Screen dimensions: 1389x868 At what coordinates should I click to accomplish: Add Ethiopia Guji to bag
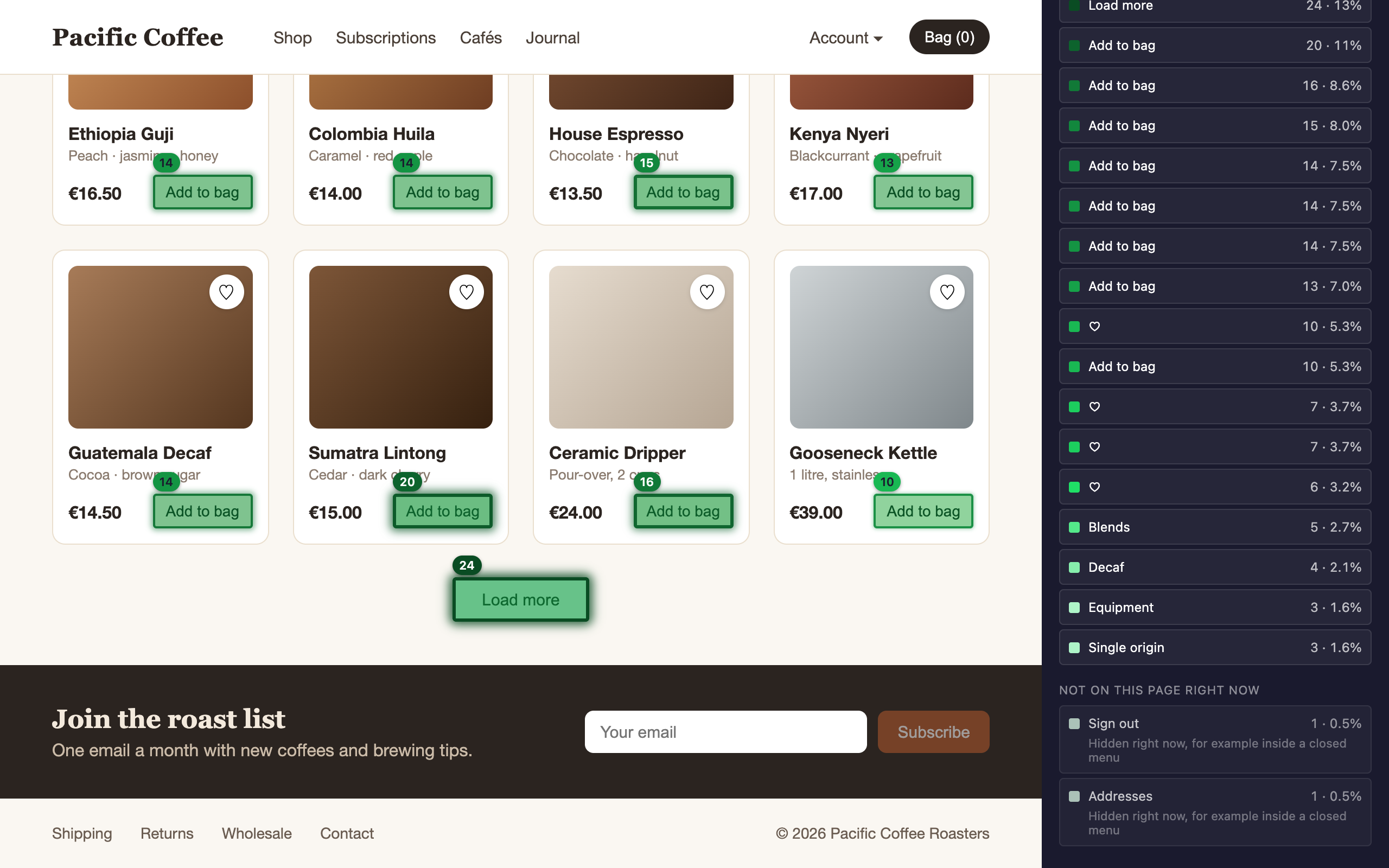point(202,192)
